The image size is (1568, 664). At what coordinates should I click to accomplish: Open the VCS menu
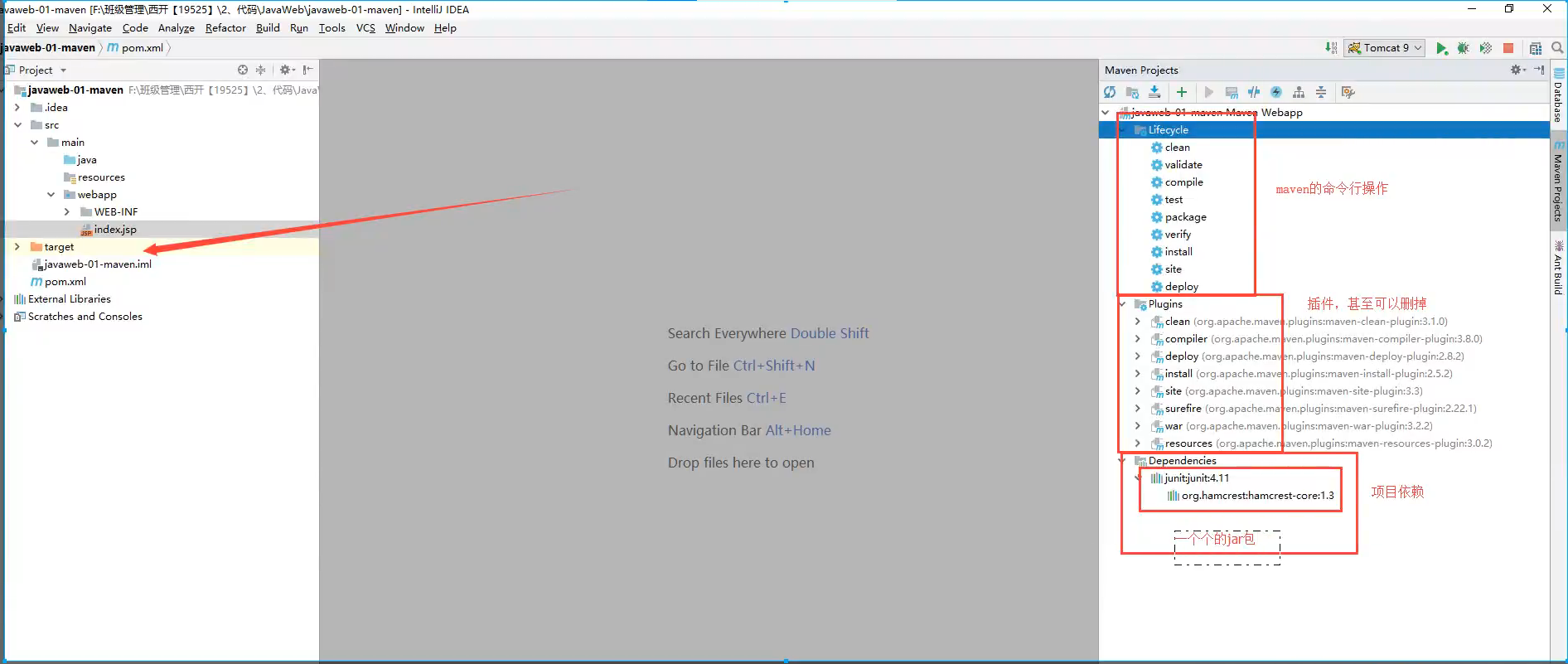(x=365, y=28)
